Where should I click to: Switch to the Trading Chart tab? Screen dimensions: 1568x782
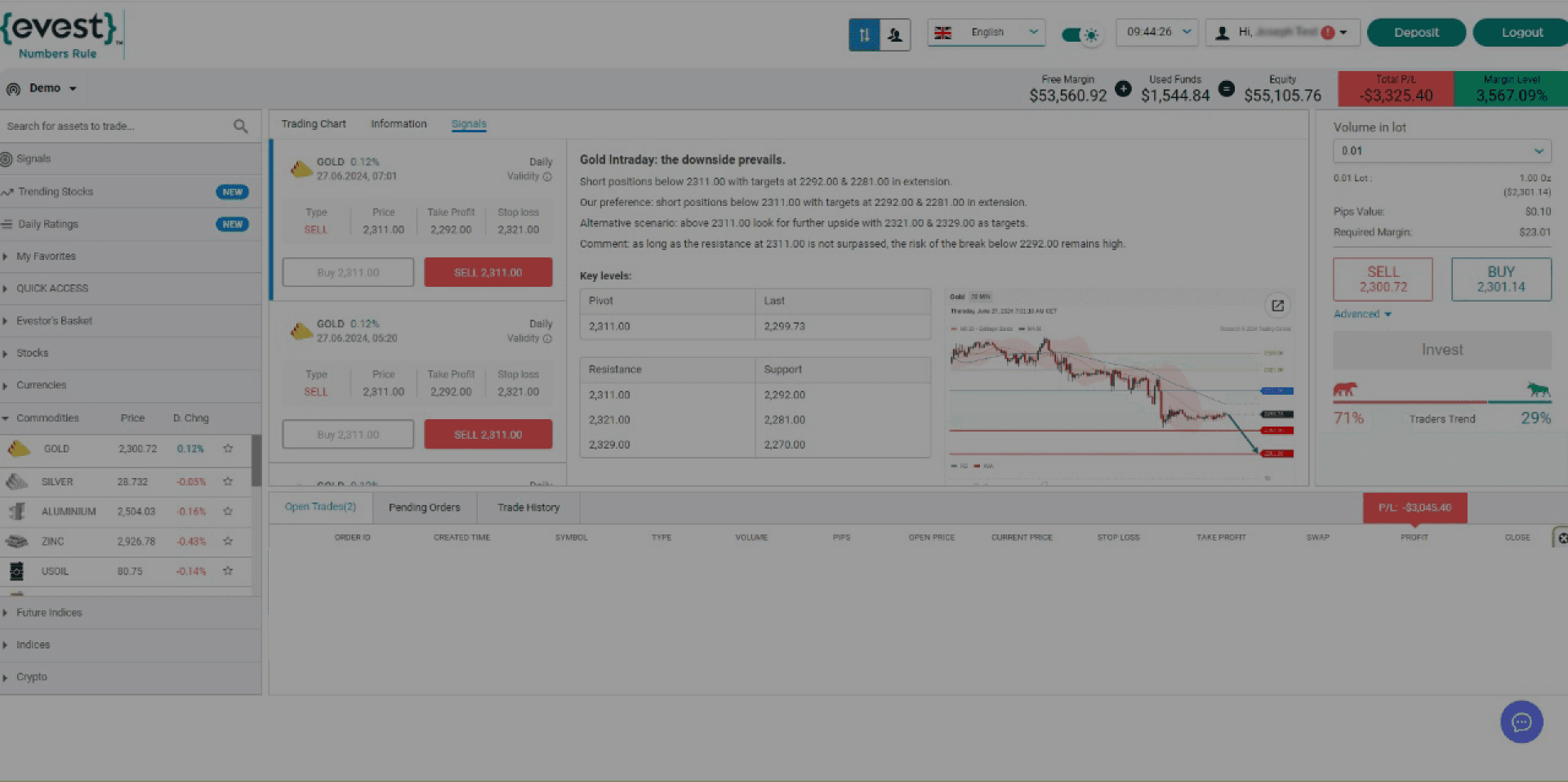[x=314, y=124]
